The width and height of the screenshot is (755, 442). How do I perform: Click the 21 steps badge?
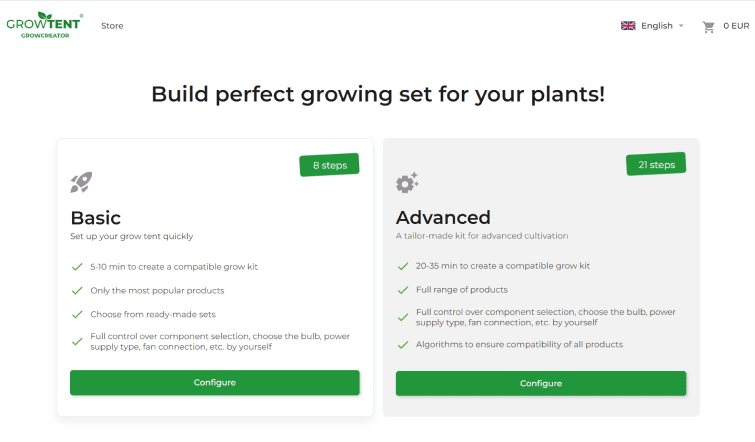coord(655,164)
